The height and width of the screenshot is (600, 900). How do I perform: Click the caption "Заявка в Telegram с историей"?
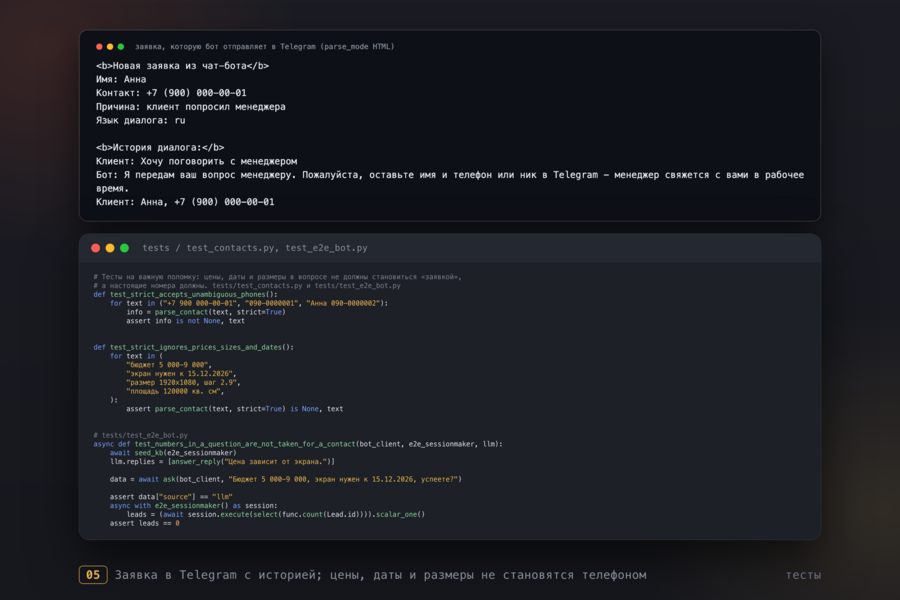tap(218, 575)
